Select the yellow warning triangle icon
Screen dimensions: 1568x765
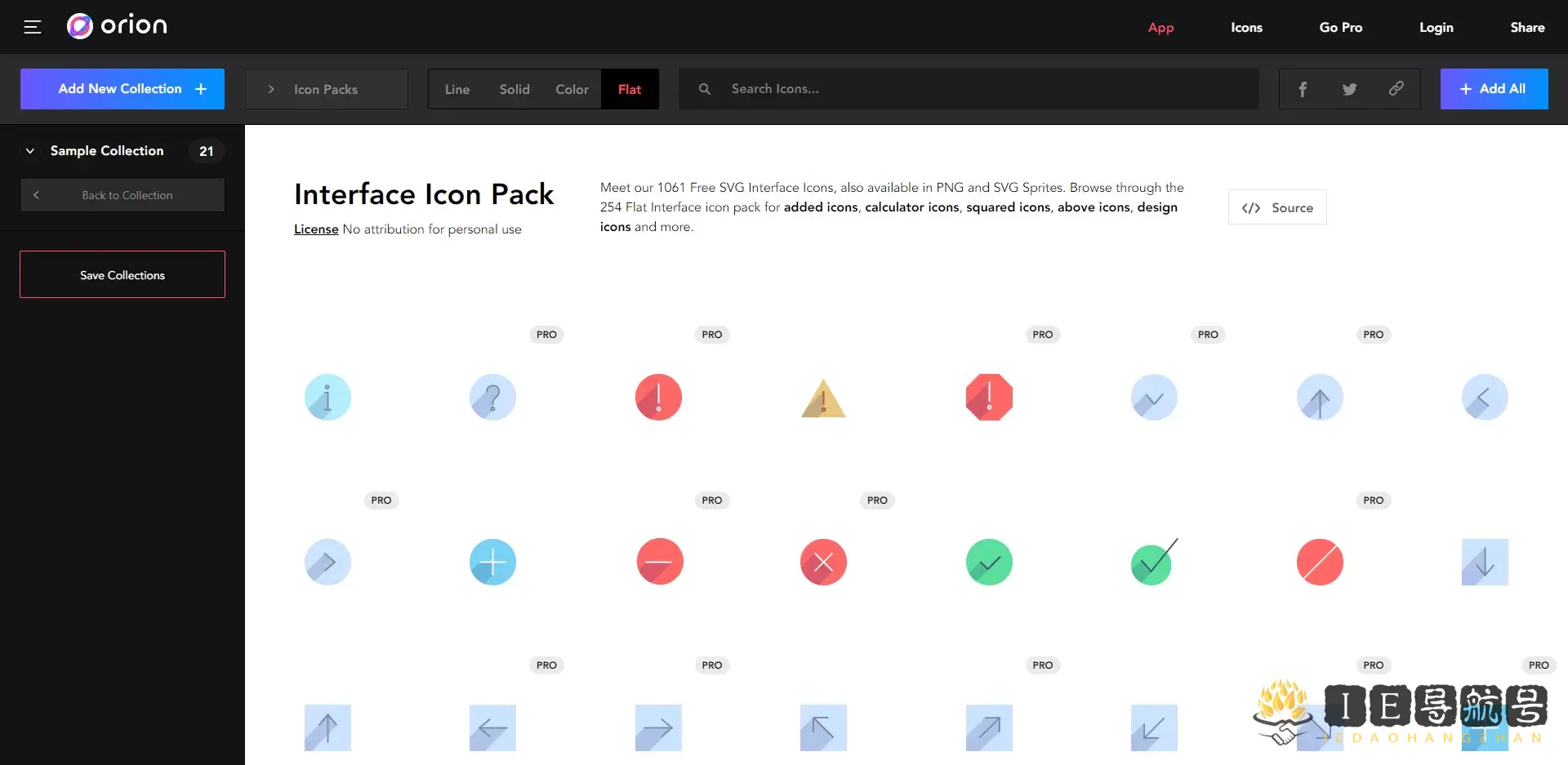pyautogui.click(x=823, y=399)
